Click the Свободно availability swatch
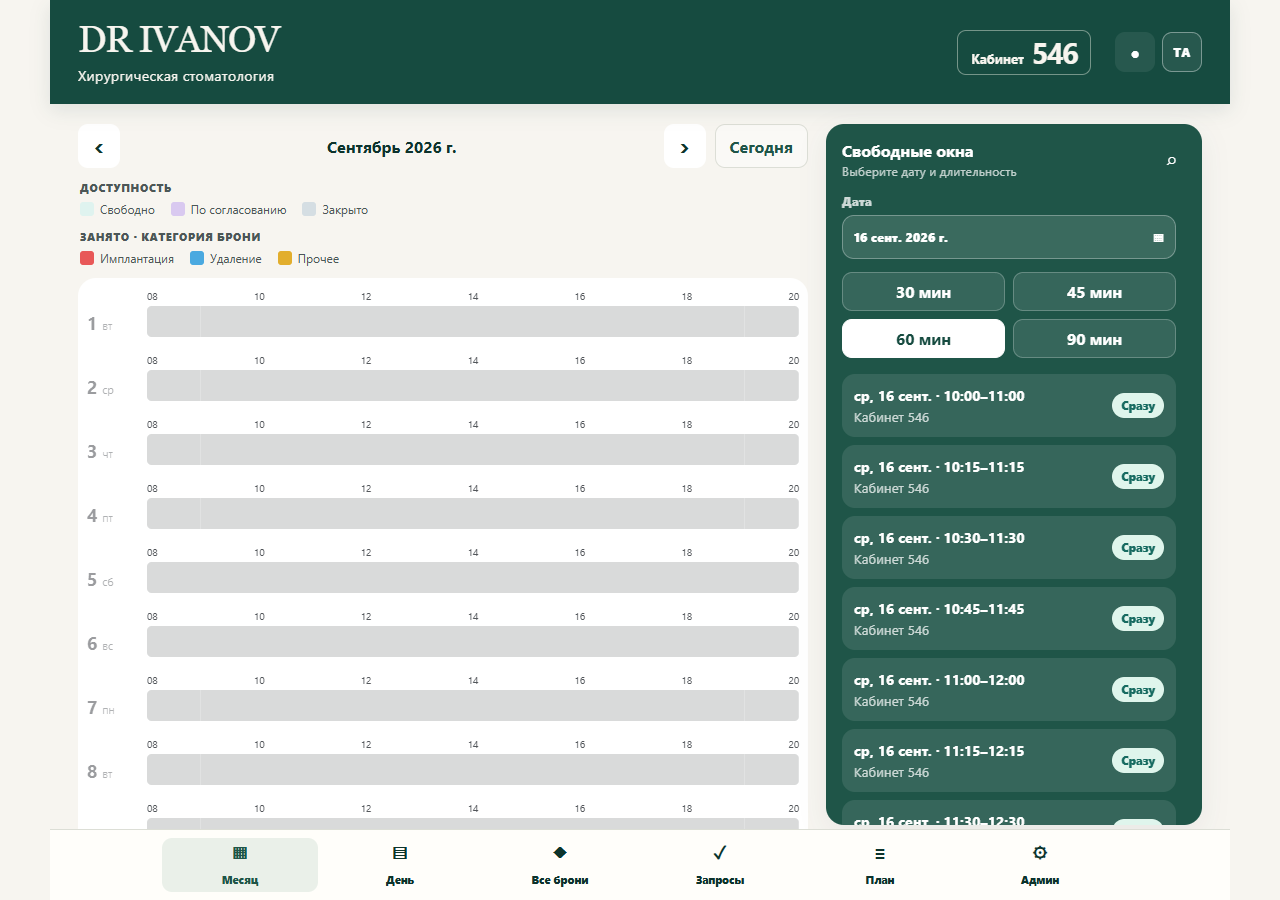1280x900 pixels. click(x=87, y=210)
